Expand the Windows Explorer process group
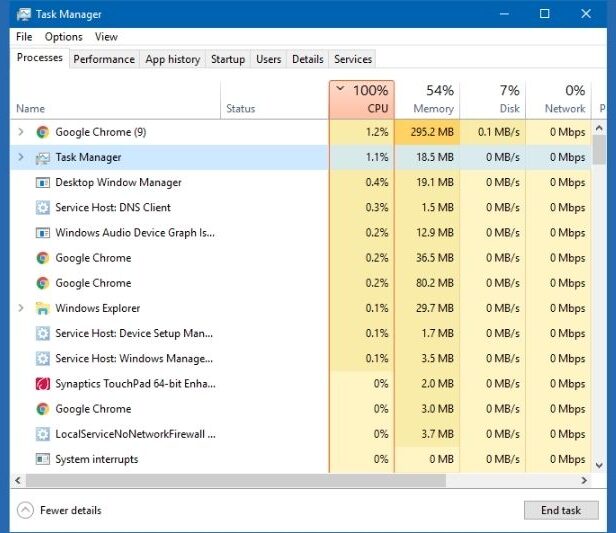This screenshot has width=616, height=533. click(x=21, y=308)
